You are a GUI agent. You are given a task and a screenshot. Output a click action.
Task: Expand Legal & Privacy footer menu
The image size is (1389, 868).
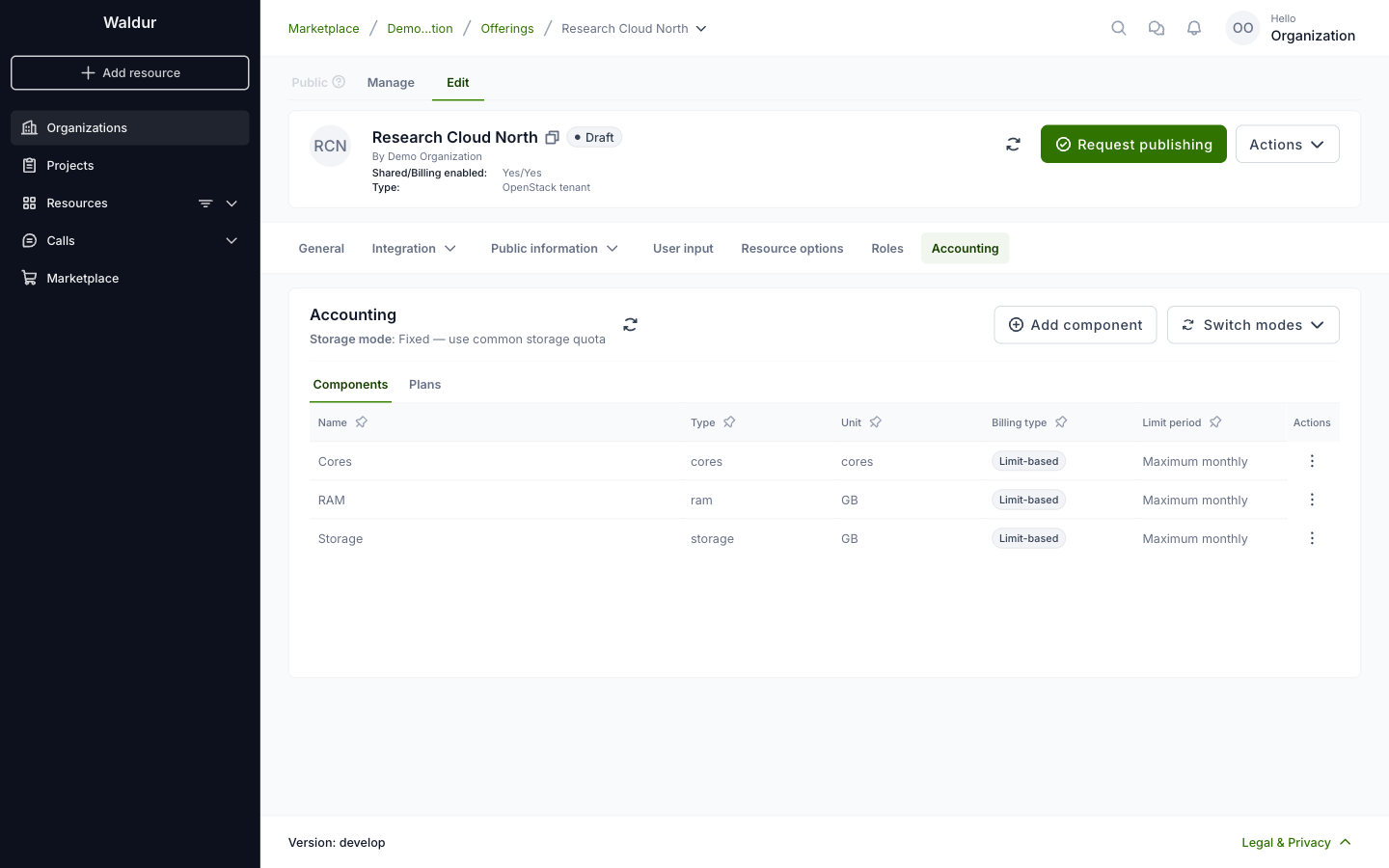[x=1296, y=843]
